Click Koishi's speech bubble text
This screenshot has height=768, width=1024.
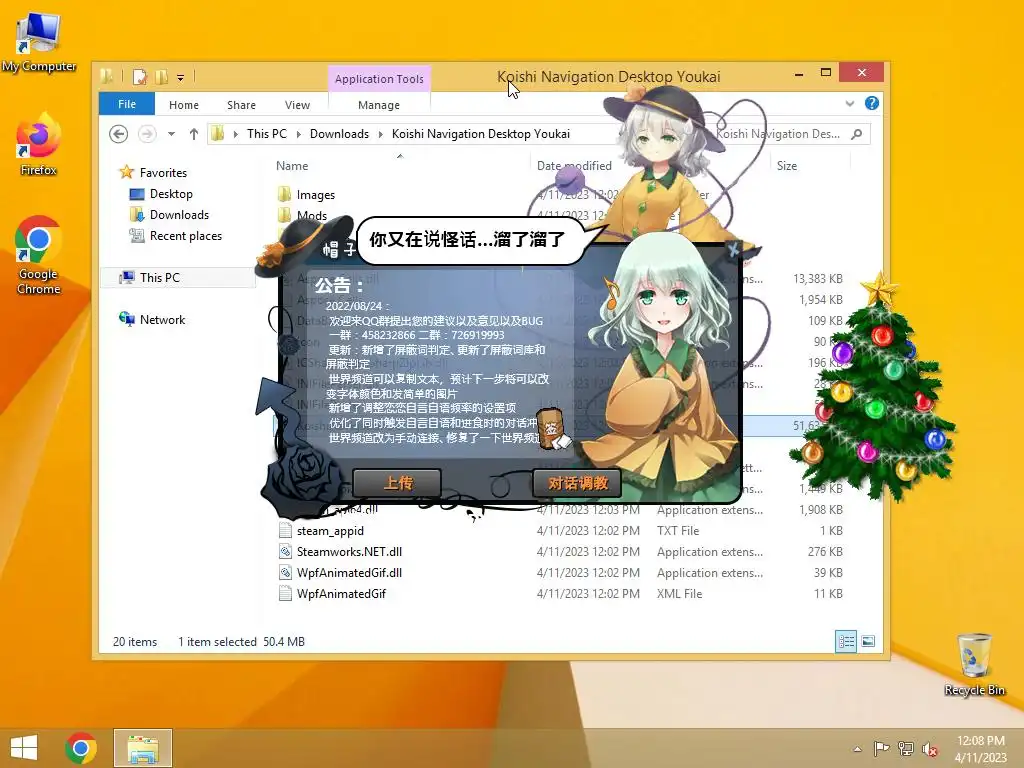click(466, 240)
